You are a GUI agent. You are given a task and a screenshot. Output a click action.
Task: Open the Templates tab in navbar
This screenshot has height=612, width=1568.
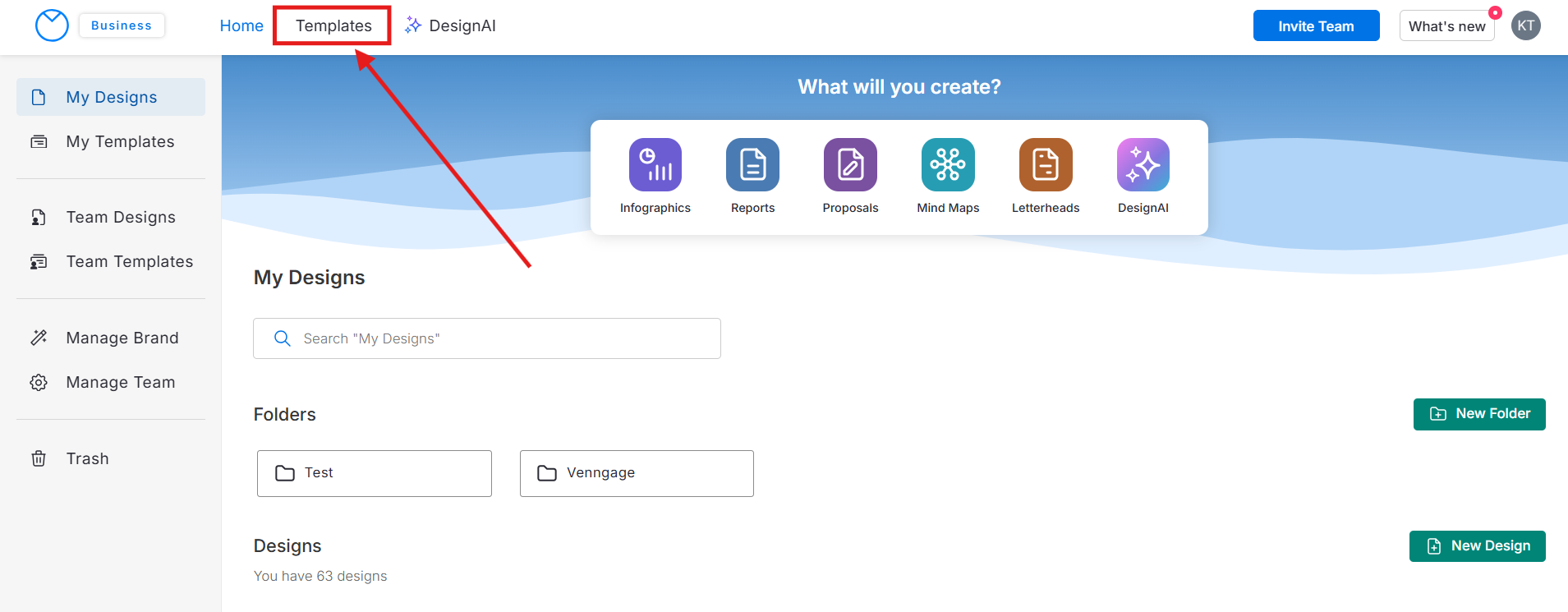click(333, 25)
